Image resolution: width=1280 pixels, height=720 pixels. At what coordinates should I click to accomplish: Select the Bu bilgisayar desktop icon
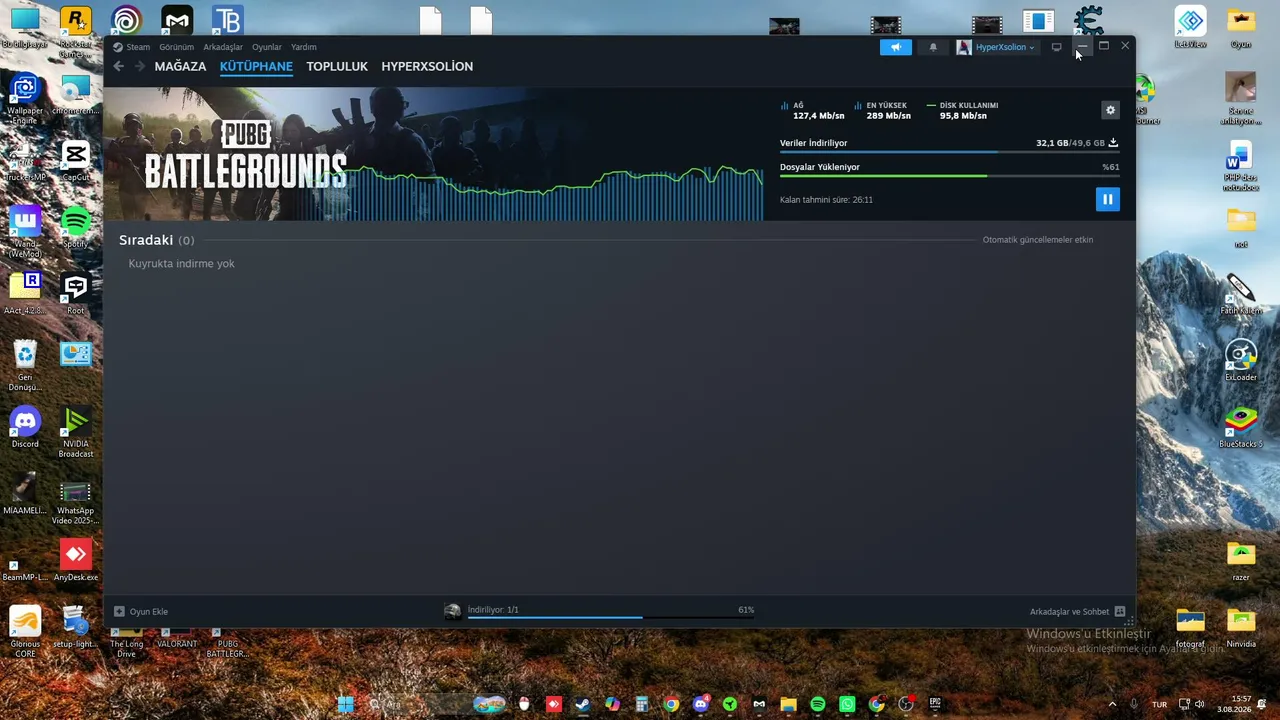25,28
